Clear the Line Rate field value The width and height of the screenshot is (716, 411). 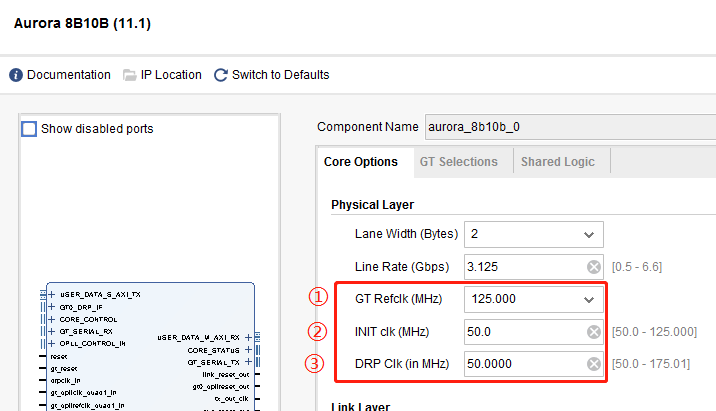[593, 267]
